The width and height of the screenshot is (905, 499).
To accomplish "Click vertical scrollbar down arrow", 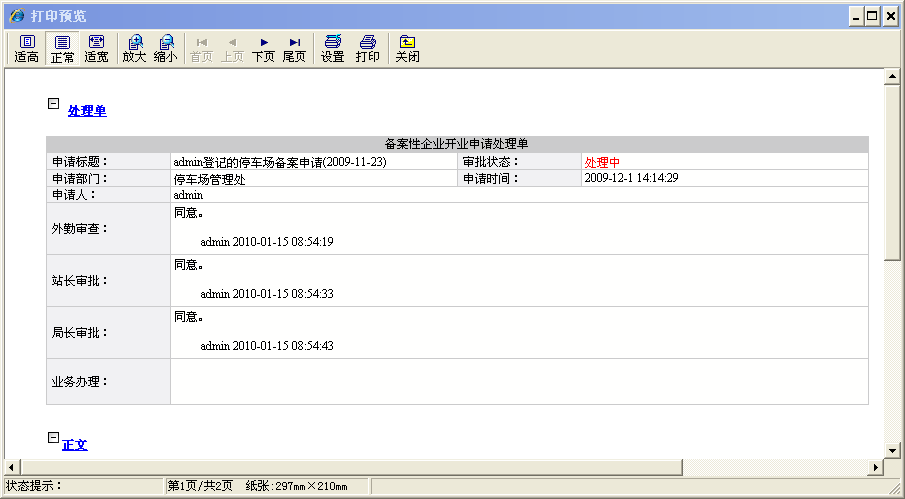I will (894, 450).
